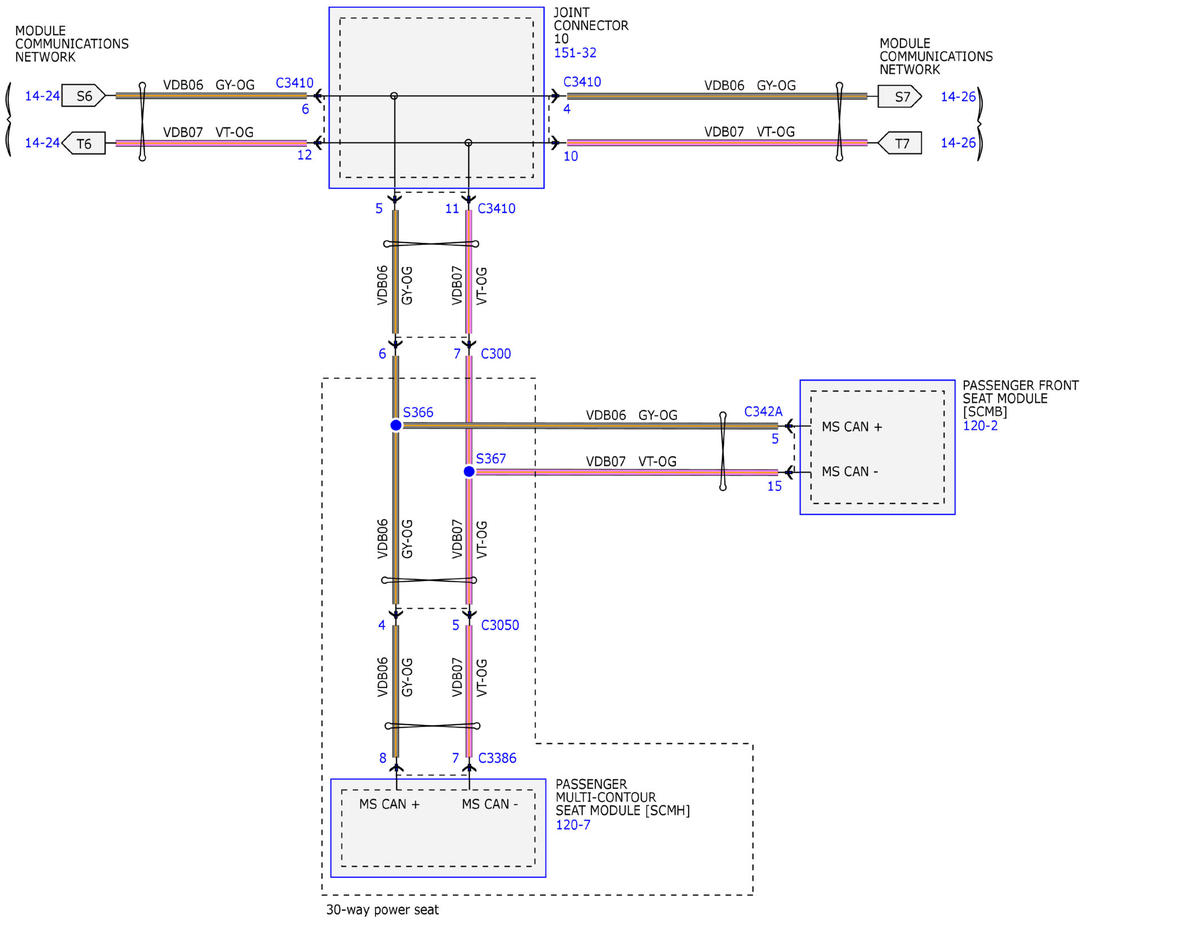The image size is (1200, 927).
Task: Open the 14-26 reference beside the S7 tag
Action: pos(958,96)
